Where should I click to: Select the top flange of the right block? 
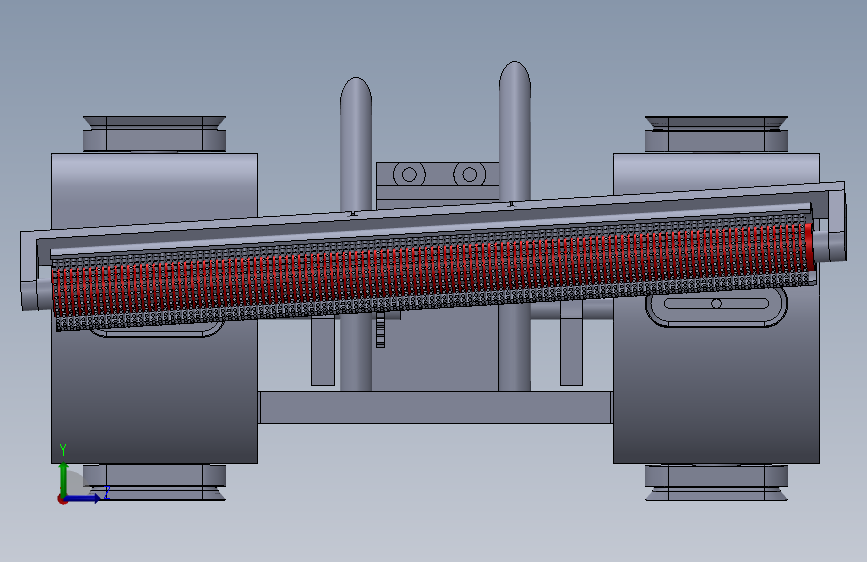716,133
